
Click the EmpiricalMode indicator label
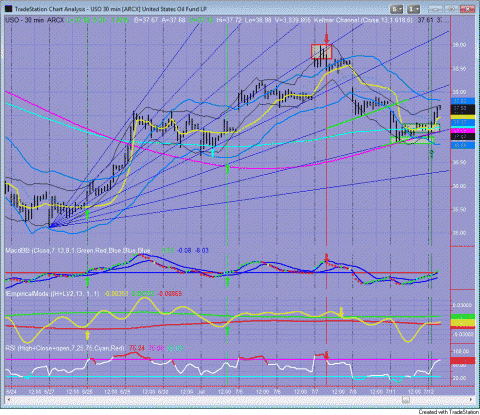[52, 294]
